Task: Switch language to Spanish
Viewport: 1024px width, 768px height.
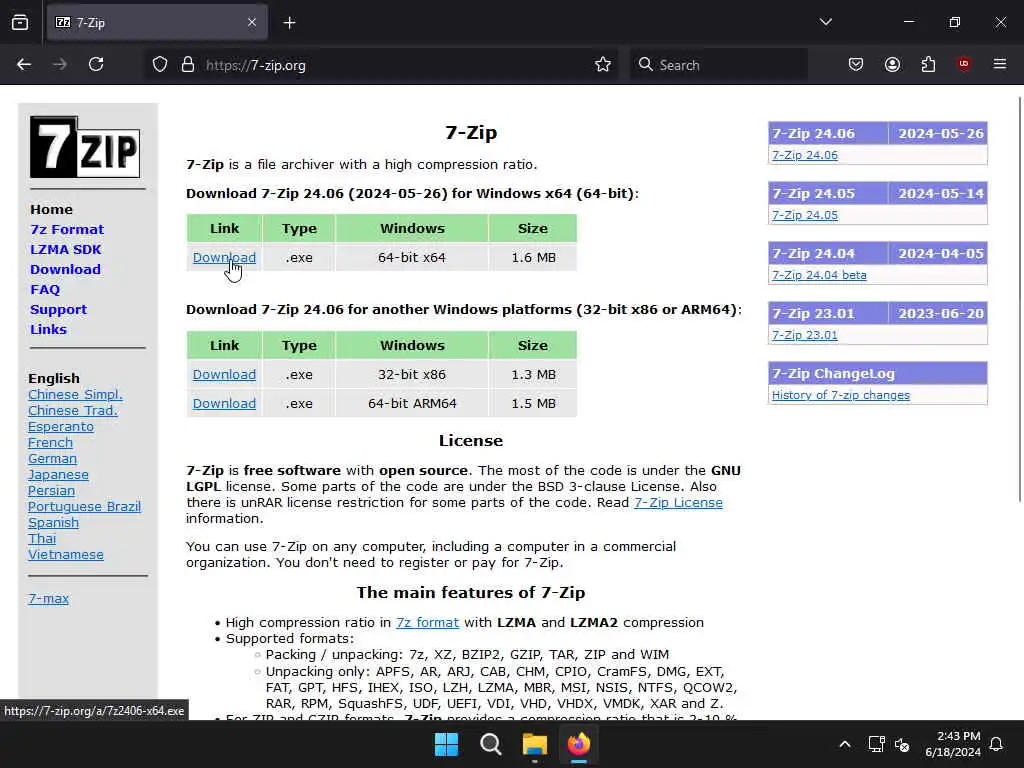Action: pyautogui.click(x=54, y=522)
